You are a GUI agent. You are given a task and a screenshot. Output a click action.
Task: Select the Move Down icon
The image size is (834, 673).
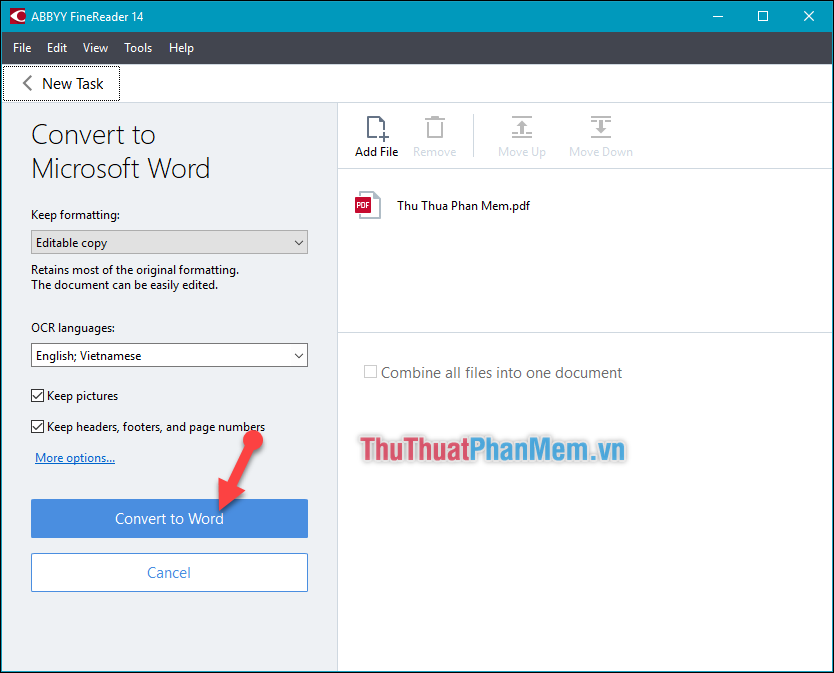pos(600,128)
